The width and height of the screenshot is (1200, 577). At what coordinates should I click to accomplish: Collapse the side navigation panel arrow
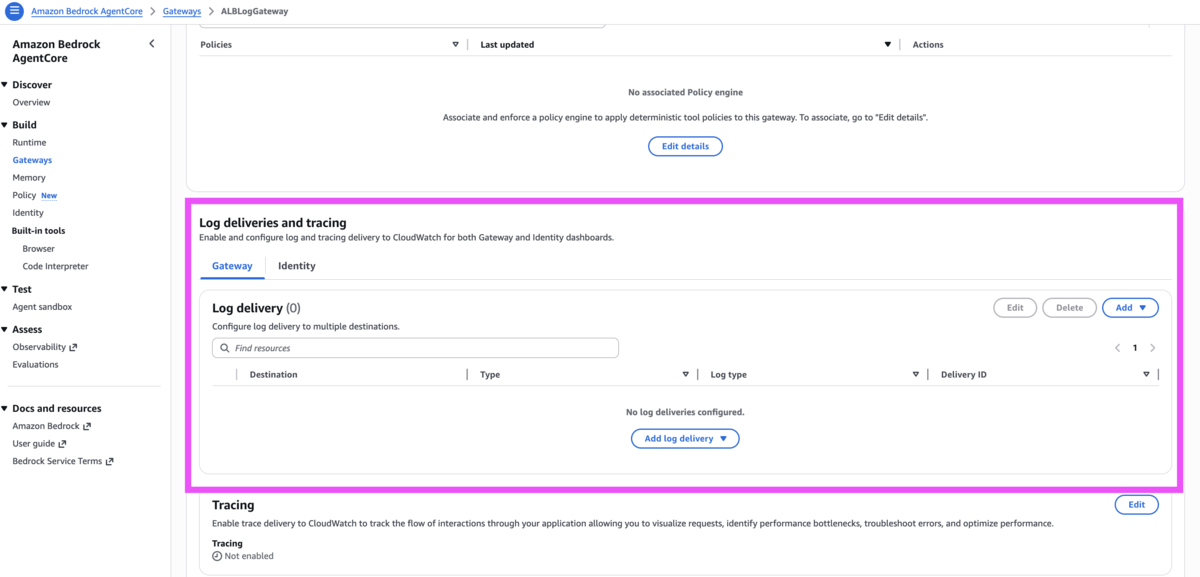tap(152, 44)
